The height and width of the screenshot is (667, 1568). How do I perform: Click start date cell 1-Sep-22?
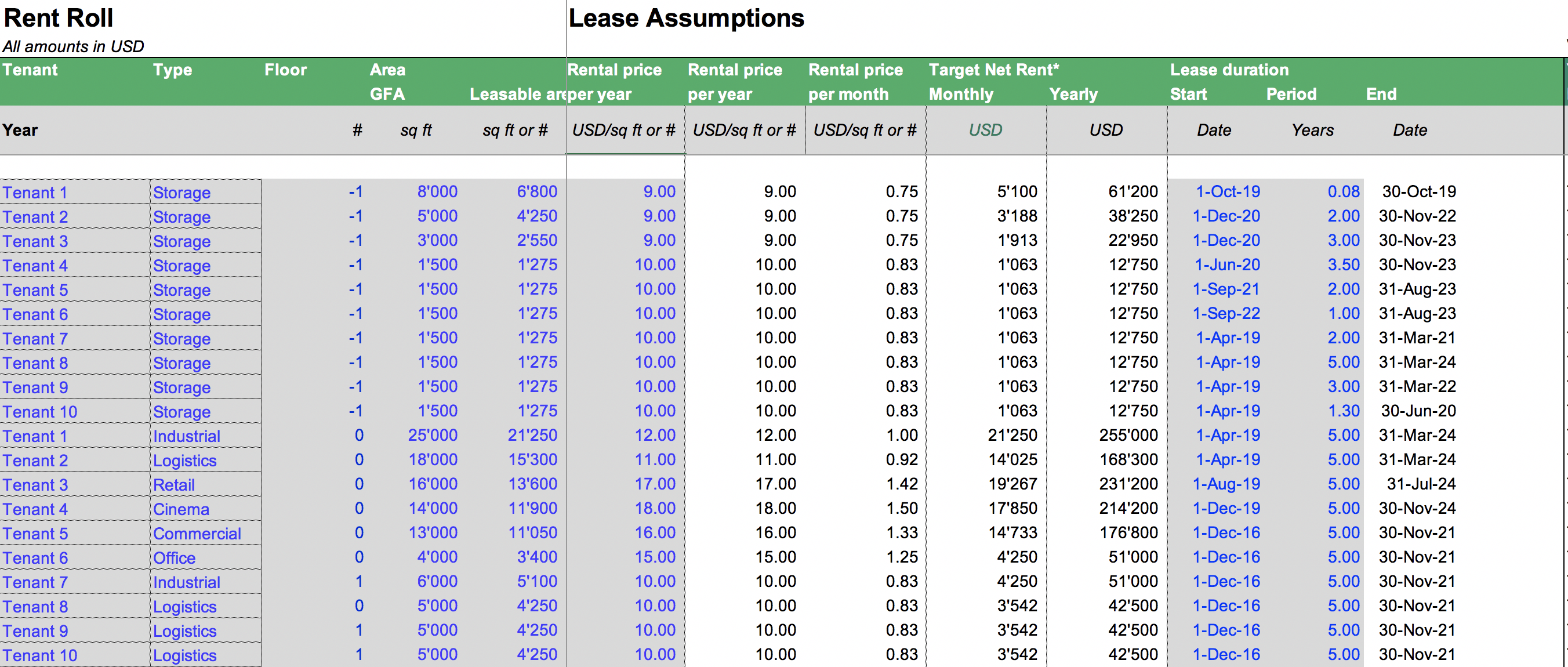tap(1226, 313)
